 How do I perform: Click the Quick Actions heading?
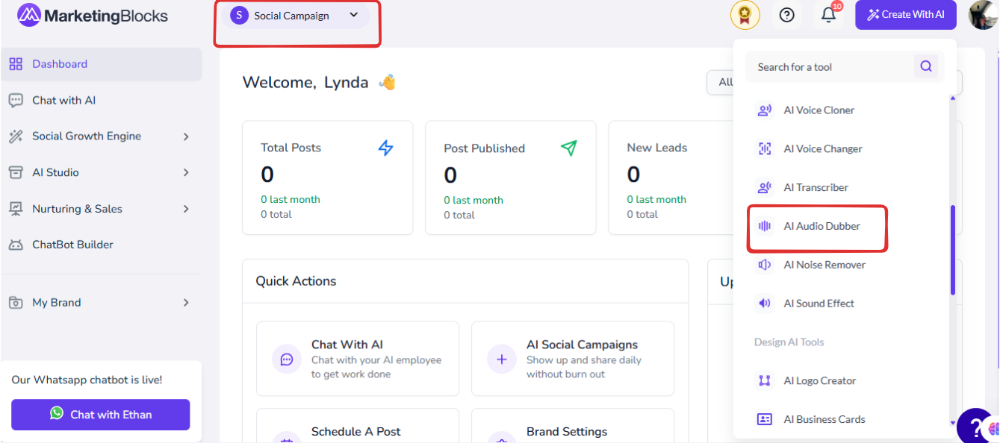pos(296,281)
